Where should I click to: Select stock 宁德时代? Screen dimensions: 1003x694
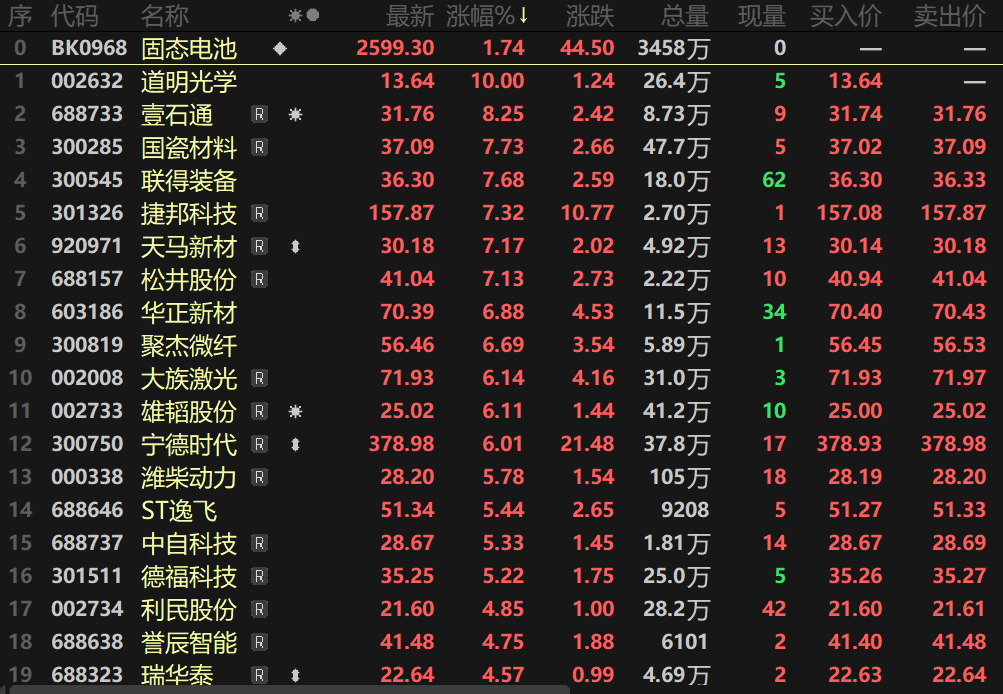tap(189, 445)
